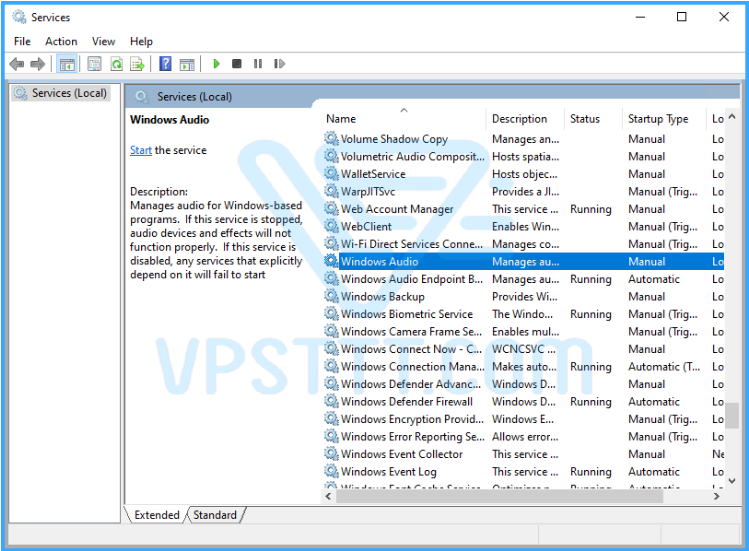Click Sort by the cut-off Log On As column header

pos(716,119)
